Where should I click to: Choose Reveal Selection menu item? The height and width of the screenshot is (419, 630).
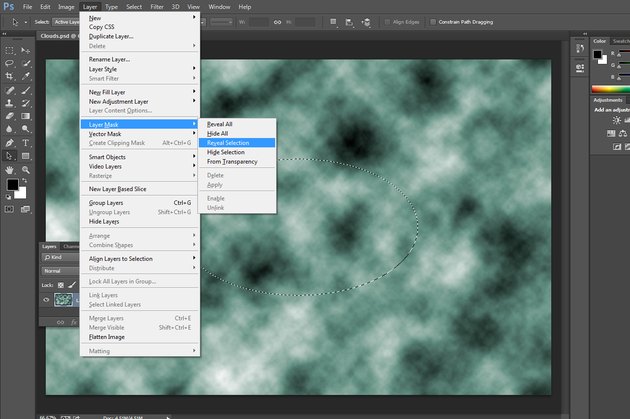pyautogui.click(x=237, y=143)
